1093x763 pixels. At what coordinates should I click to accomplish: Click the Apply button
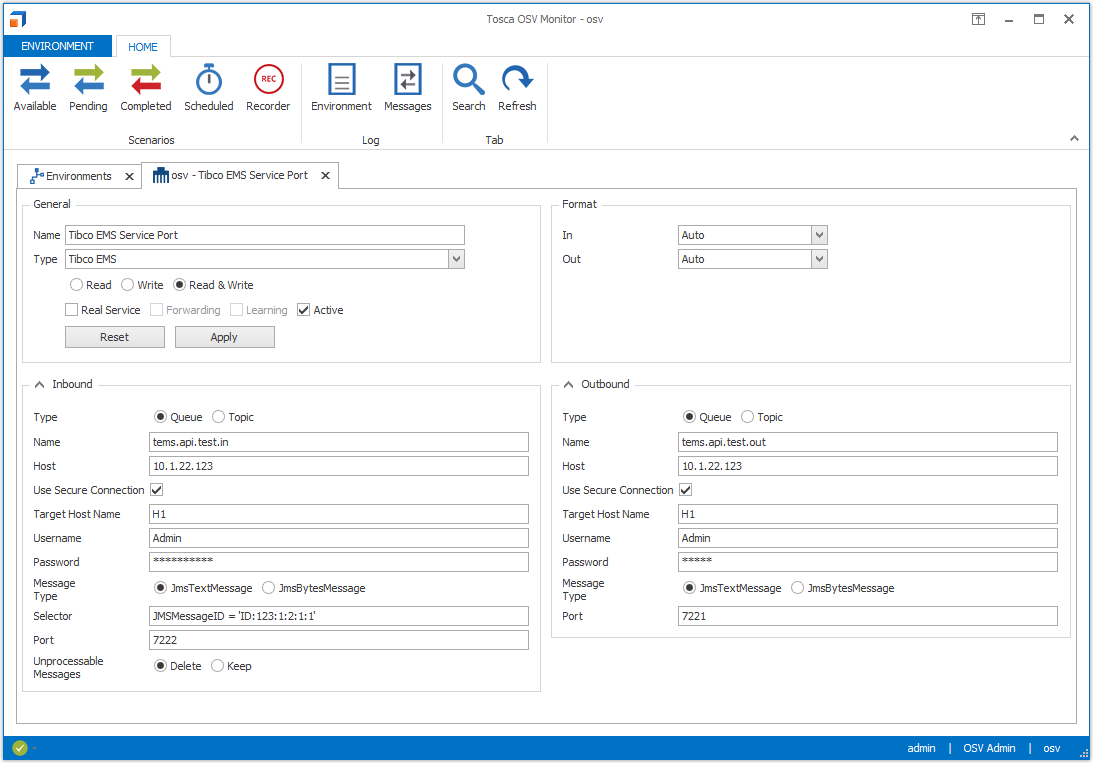point(224,337)
